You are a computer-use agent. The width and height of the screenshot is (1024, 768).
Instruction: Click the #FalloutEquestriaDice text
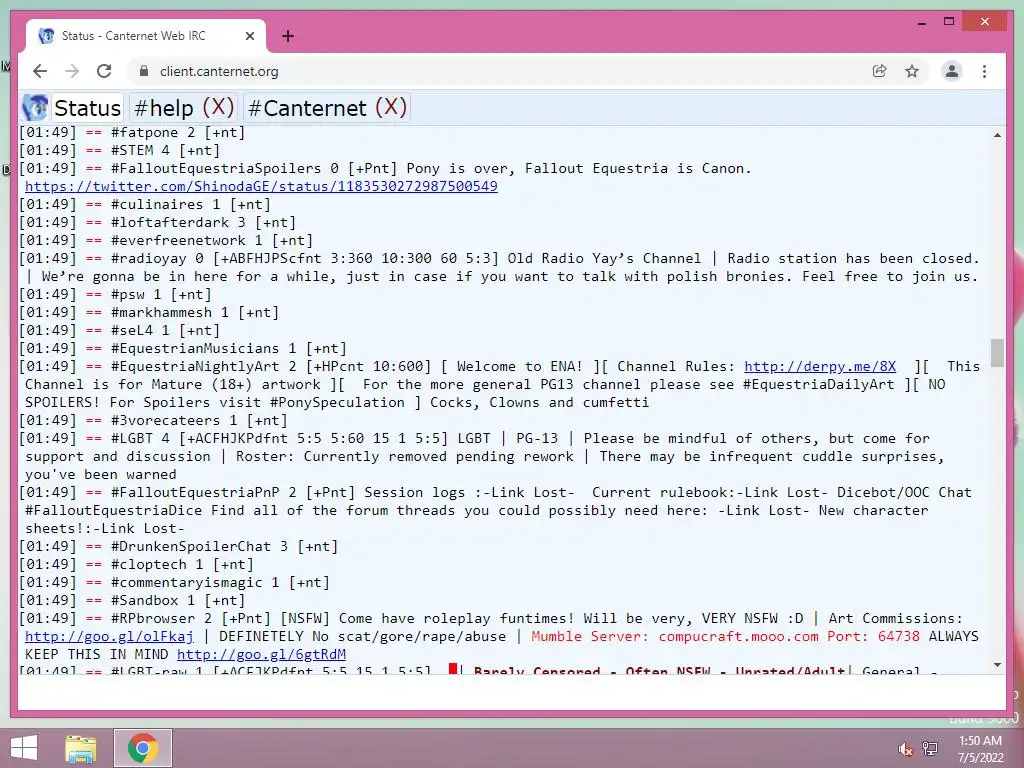114,511
